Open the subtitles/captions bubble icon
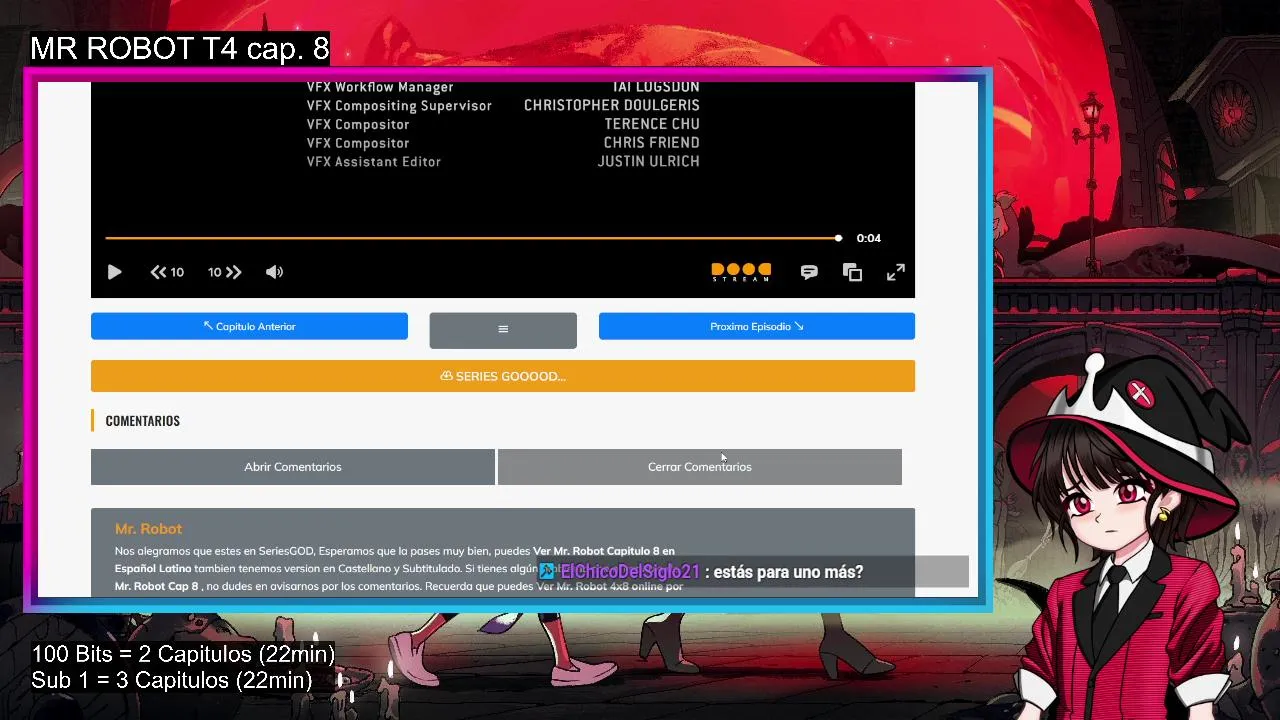 pyautogui.click(x=809, y=272)
